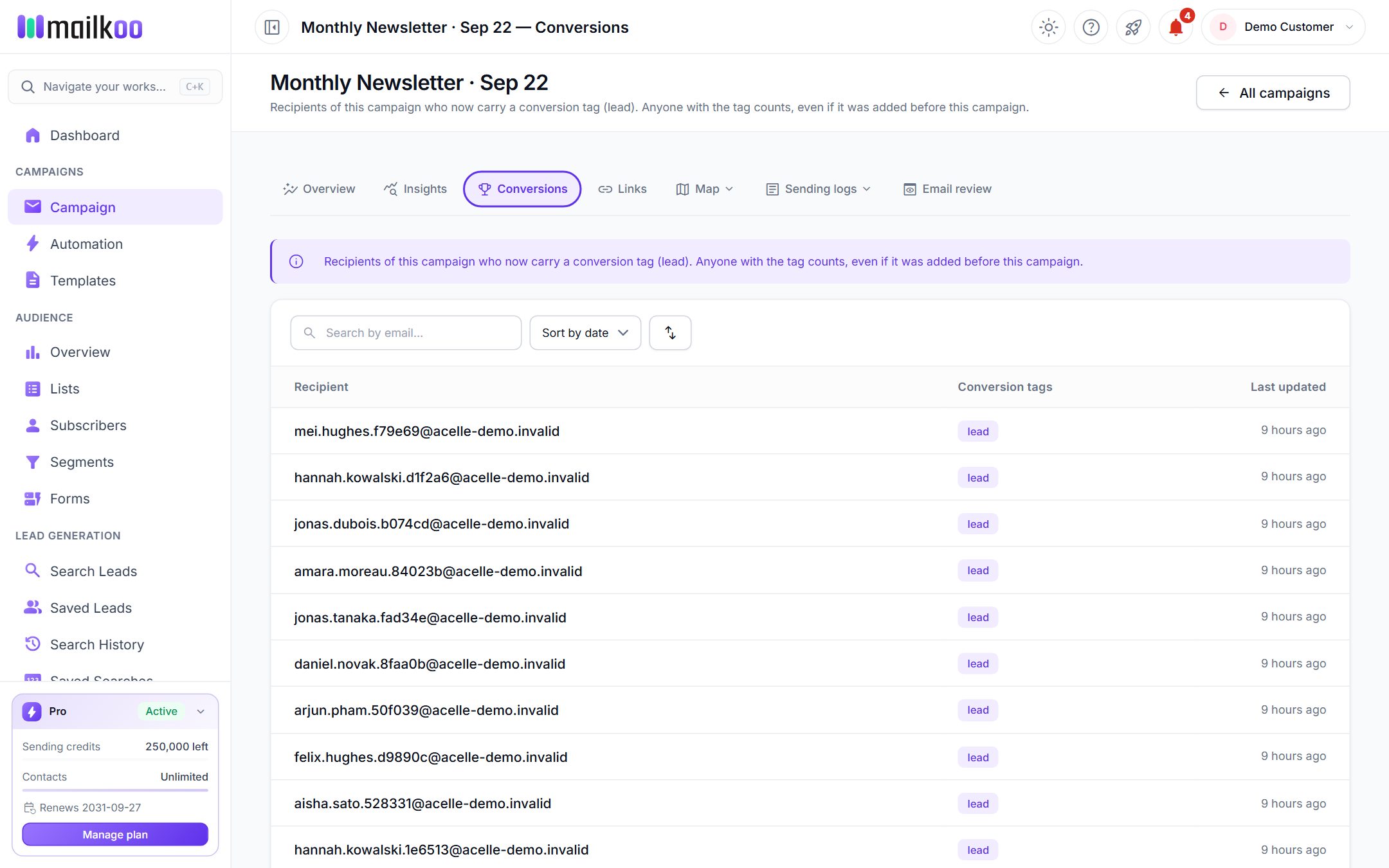Open Subscribers in sidebar

pos(115,425)
